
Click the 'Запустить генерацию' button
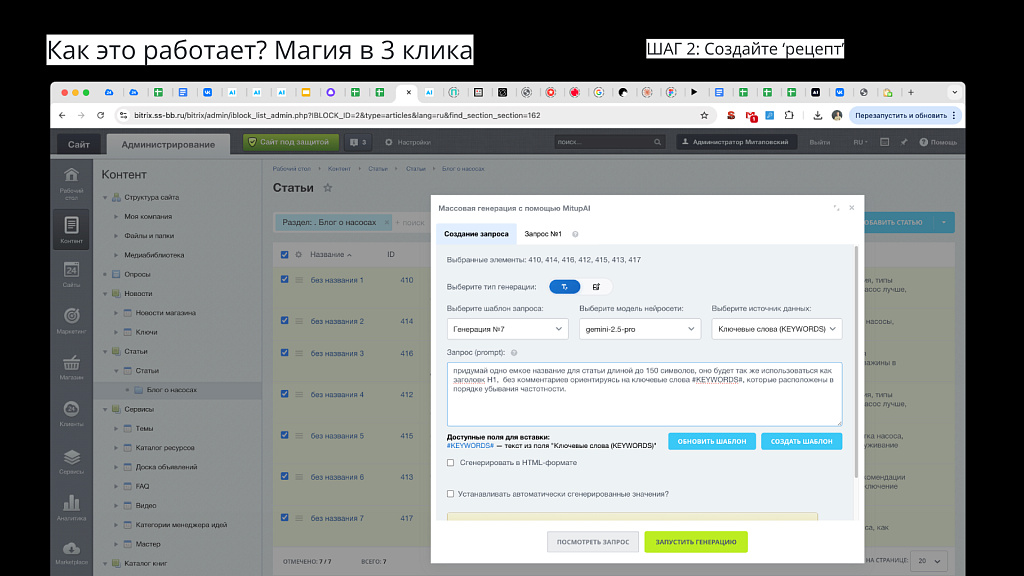695,542
